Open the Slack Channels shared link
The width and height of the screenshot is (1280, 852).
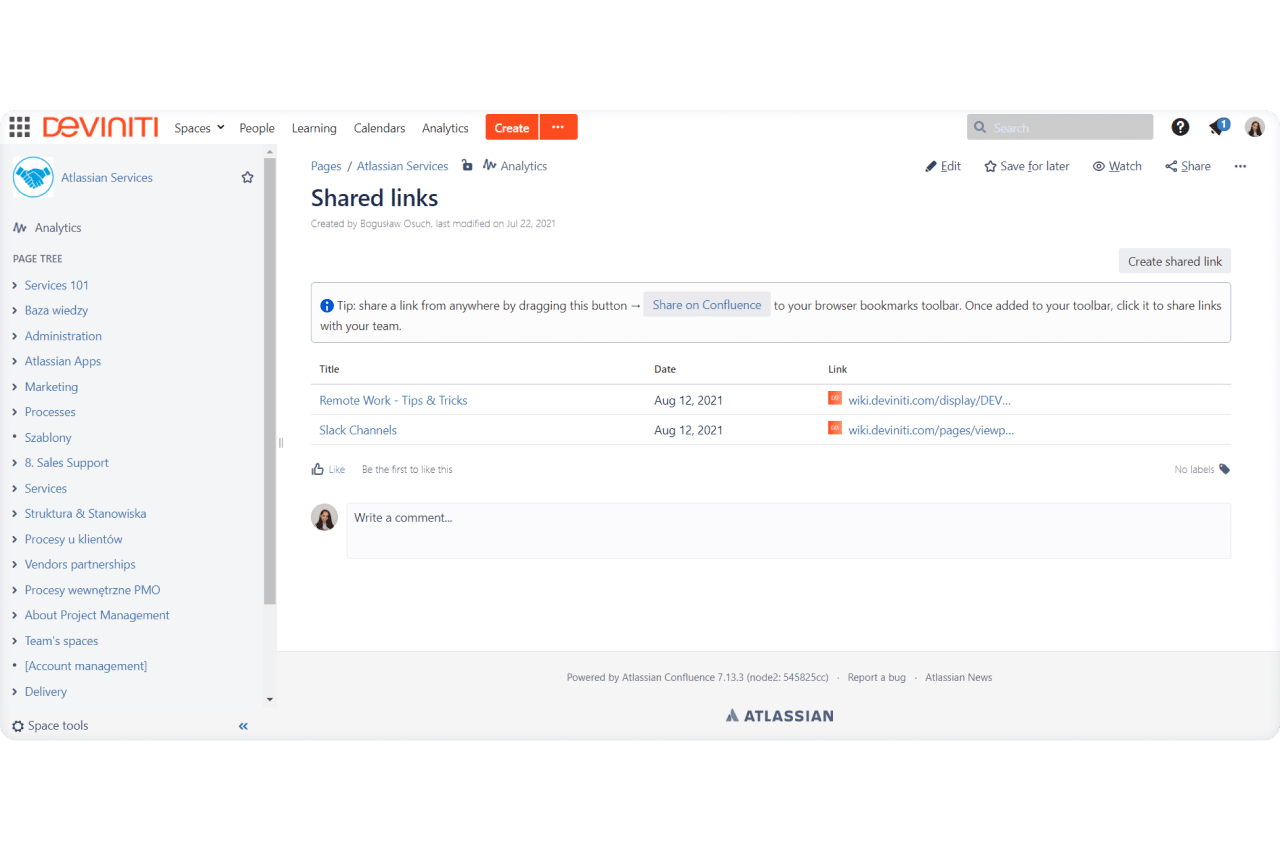pyautogui.click(x=357, y=429)
